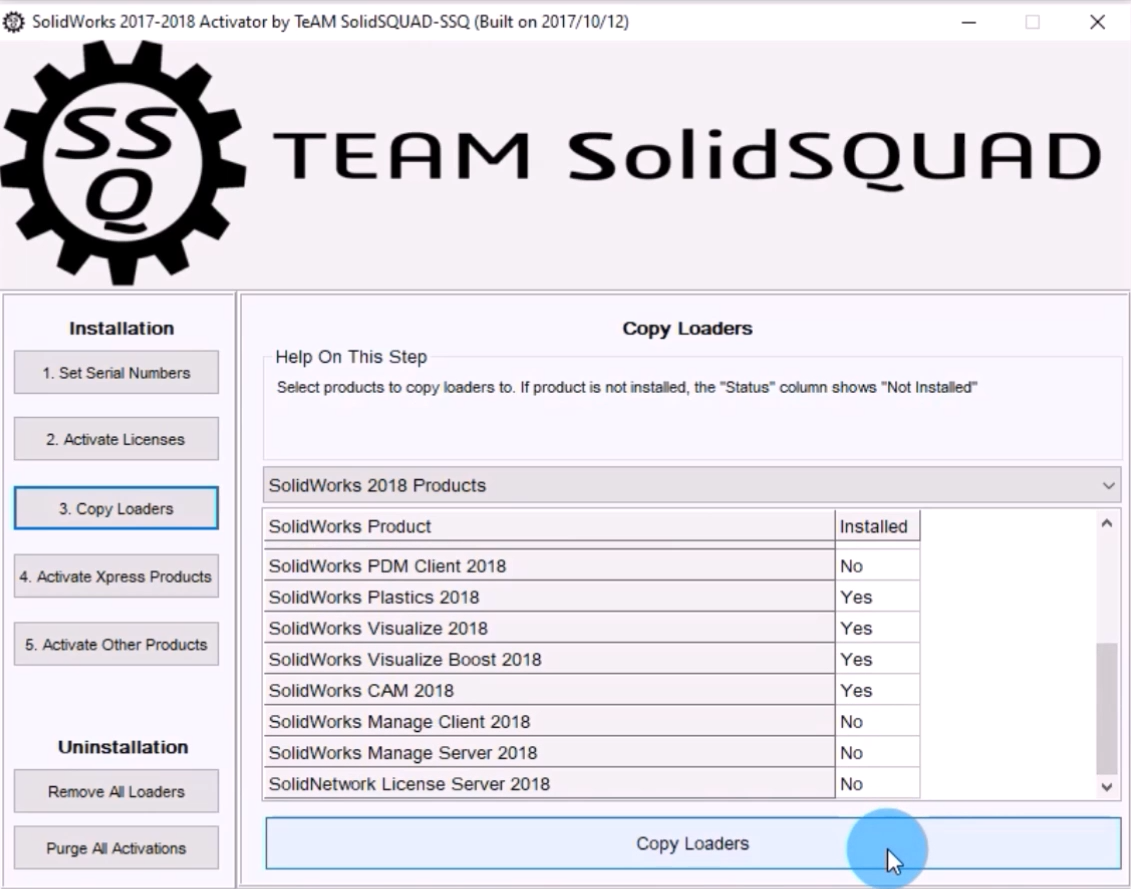
Task: Close the Activator window
Action: tap(1097, 22)
